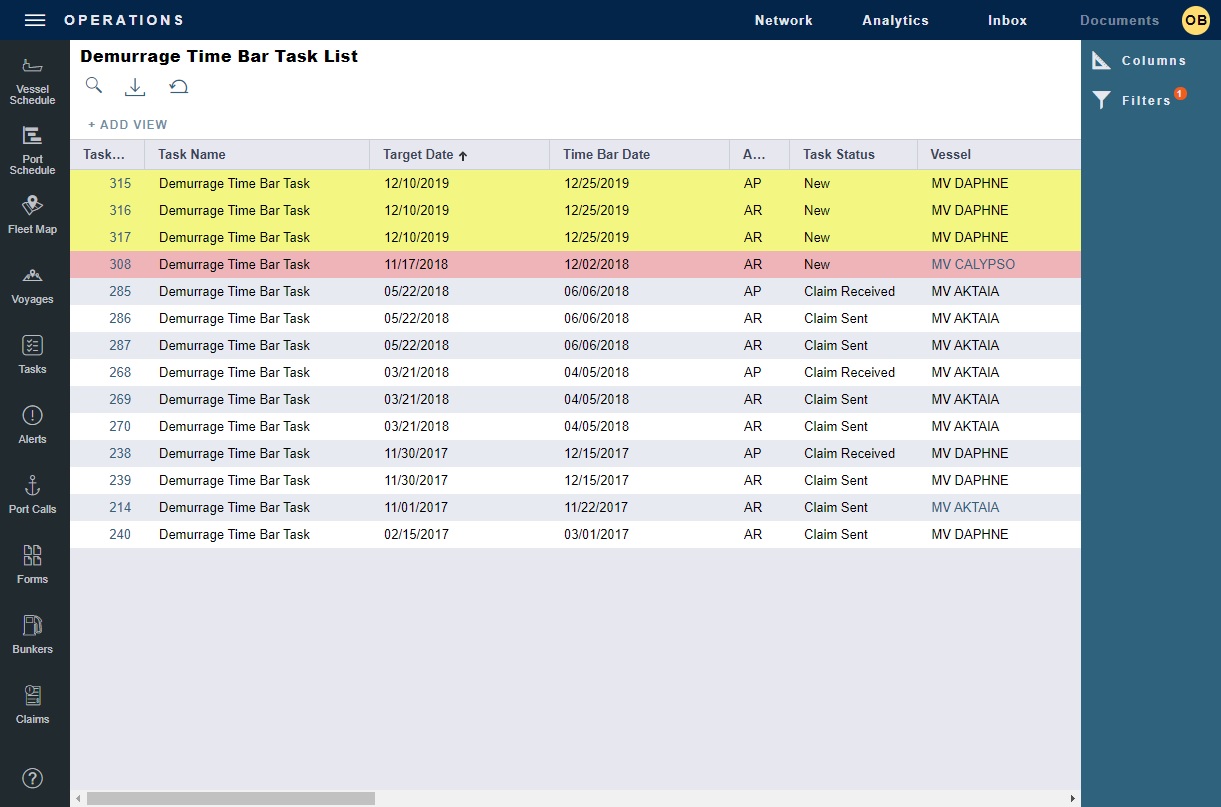Select the Analytics menu item
The image size is (1221, 807).
895,19
